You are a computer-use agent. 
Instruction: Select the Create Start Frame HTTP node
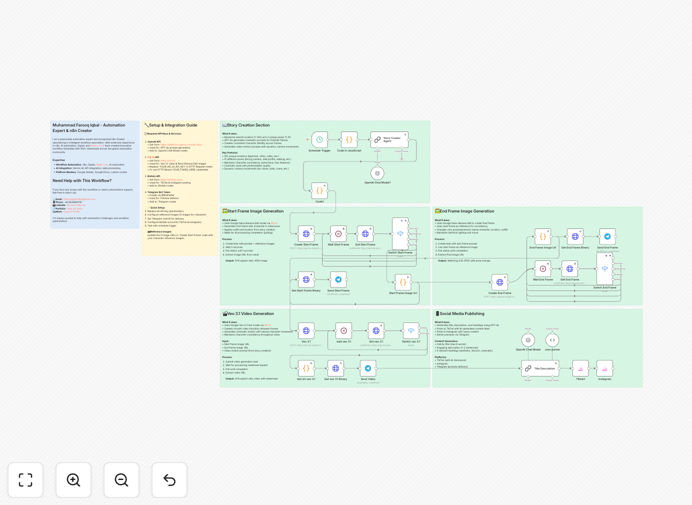coord(306,234)
